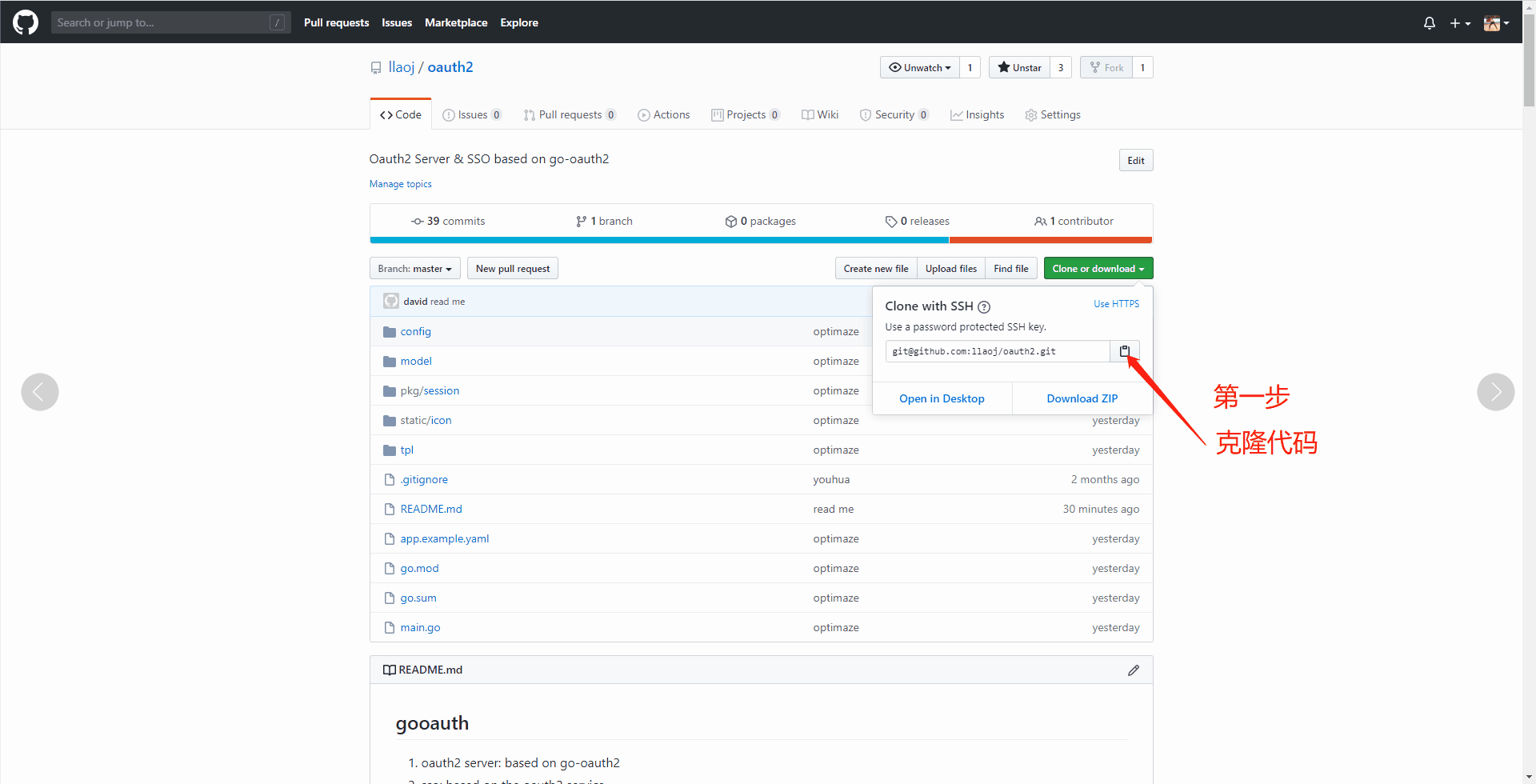Open the Unwatch dropdown
The width and height of the screenshot is (1536, 784).
point(919,67)
